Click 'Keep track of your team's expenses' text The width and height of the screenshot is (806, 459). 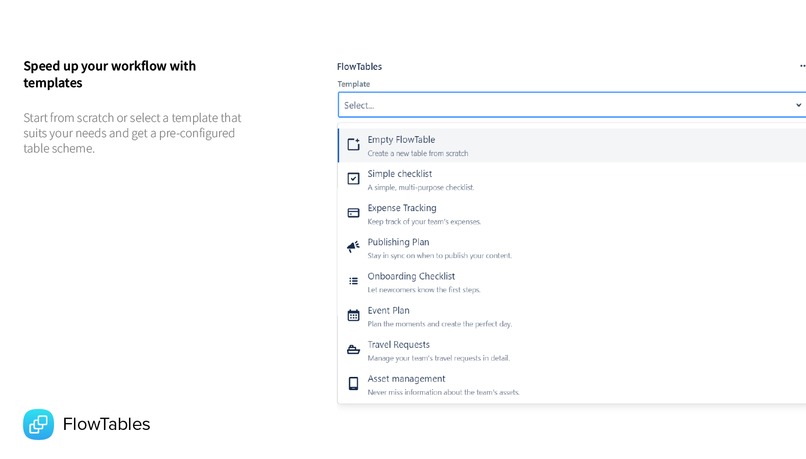pyautogui.click(x=424, y=222)
